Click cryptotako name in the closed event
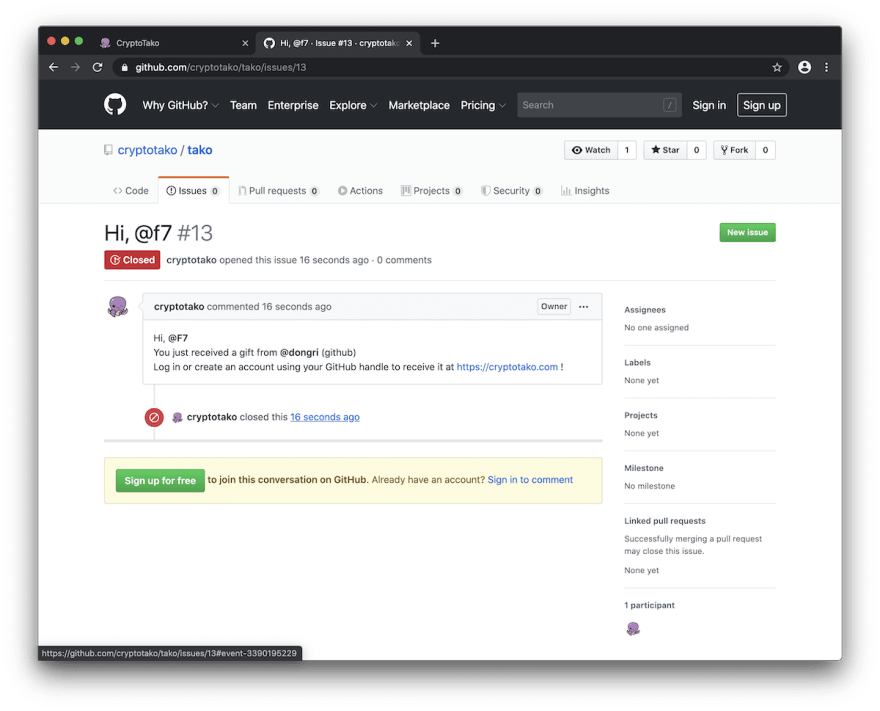The width and height of the screenshot is (880, 711). (x=212, y=417)
